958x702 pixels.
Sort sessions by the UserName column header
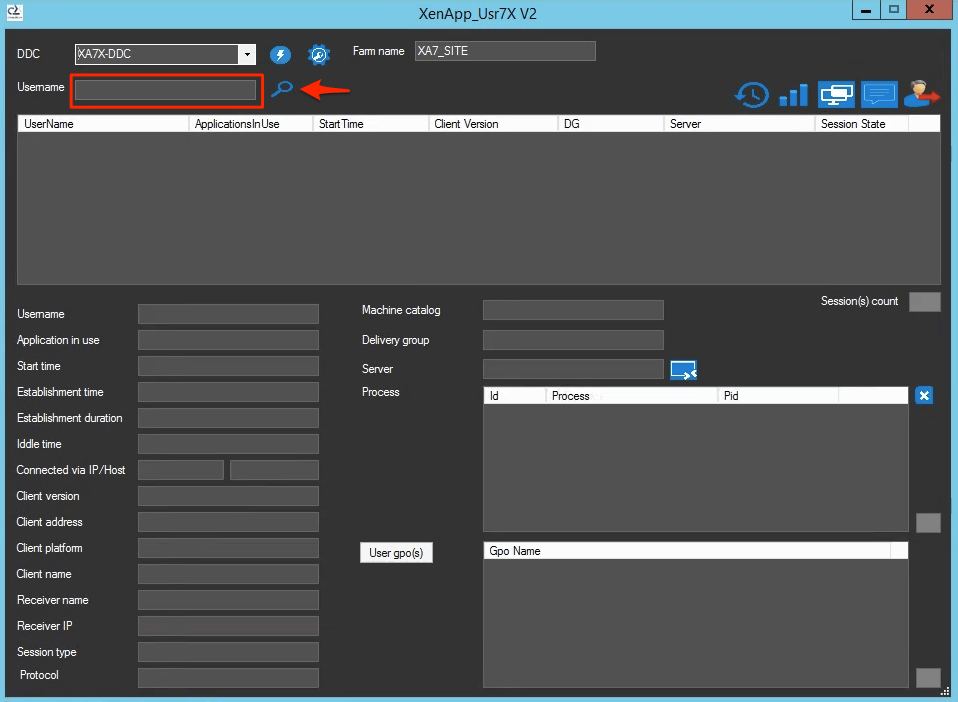click(x=103, y=124)
